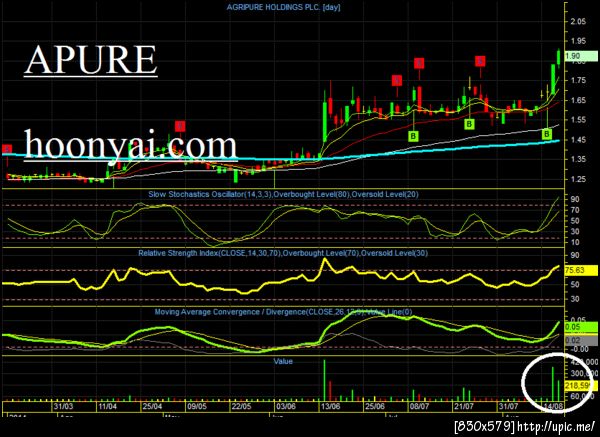
Task: Click the tallest green volume bar at 13/06
Action: click(x=324, y=380)
